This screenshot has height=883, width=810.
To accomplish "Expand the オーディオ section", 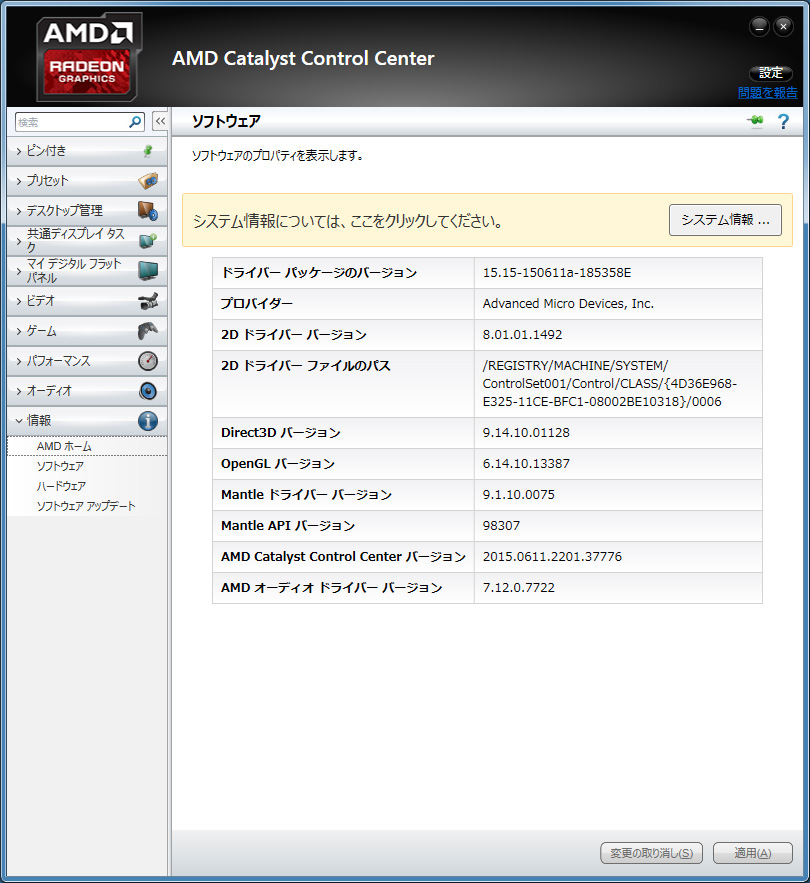I will (87, 391).
